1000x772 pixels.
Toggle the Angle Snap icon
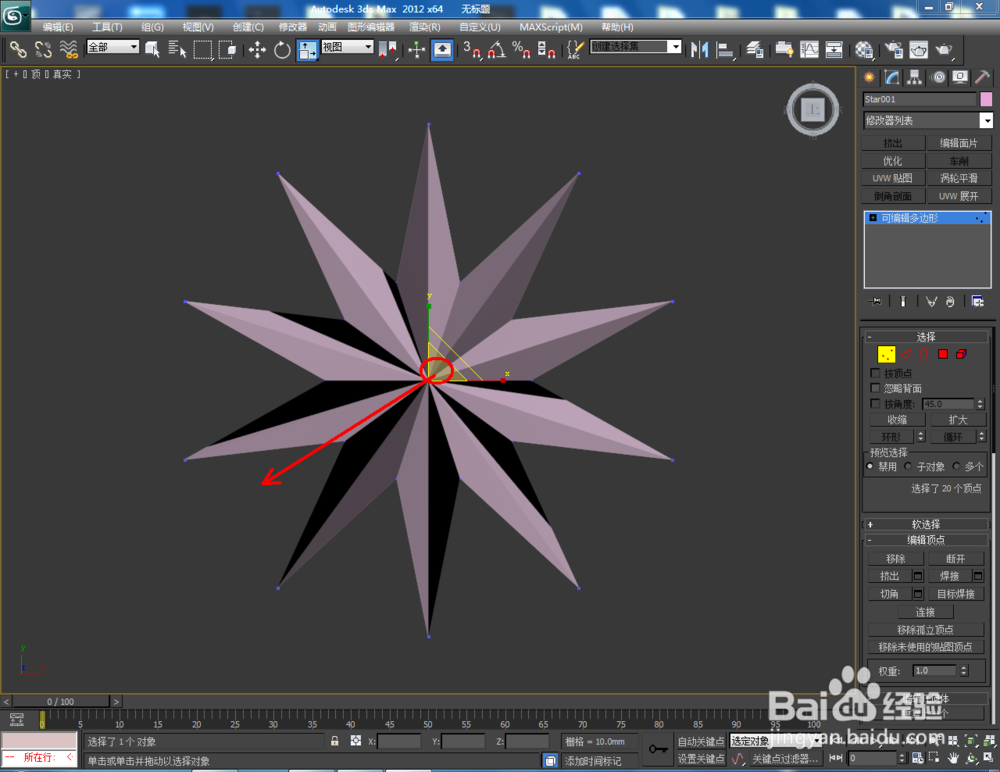tap(496, 49)
